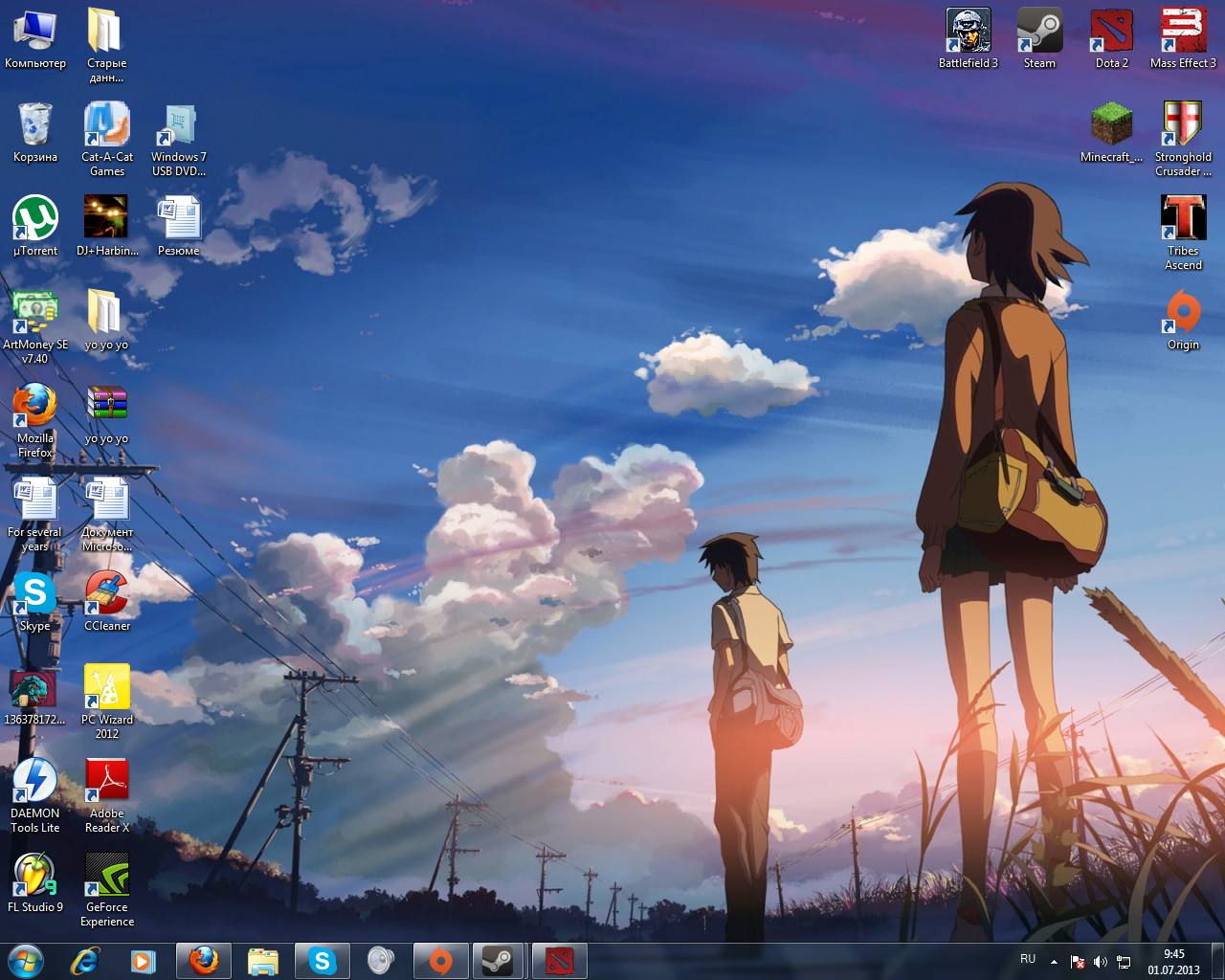
Task: Select the PC Wizard 2012 shortcut
Action: pyautogui.click(x=107, y=702)
